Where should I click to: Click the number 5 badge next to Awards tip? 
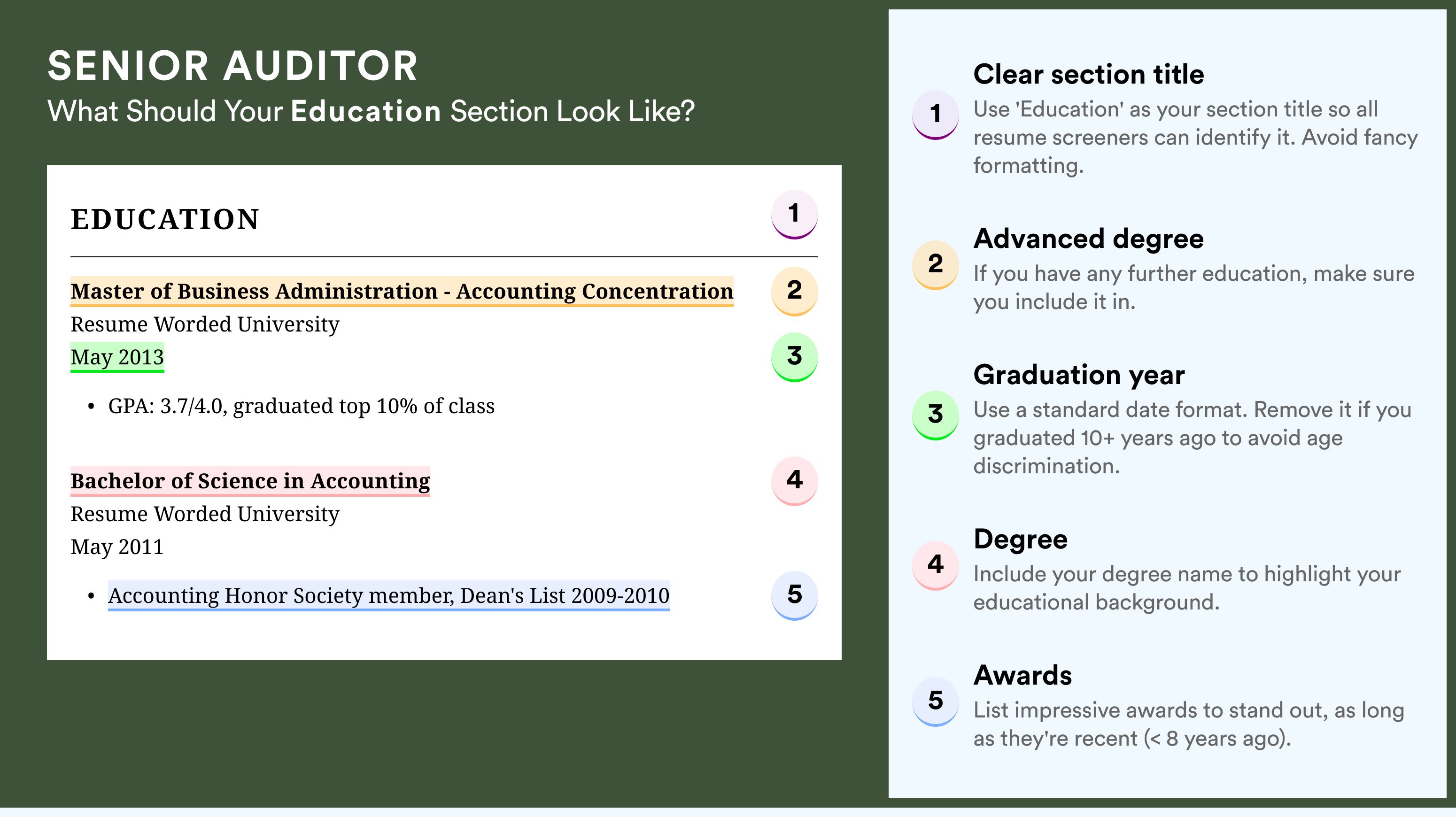tap(936, 702)
